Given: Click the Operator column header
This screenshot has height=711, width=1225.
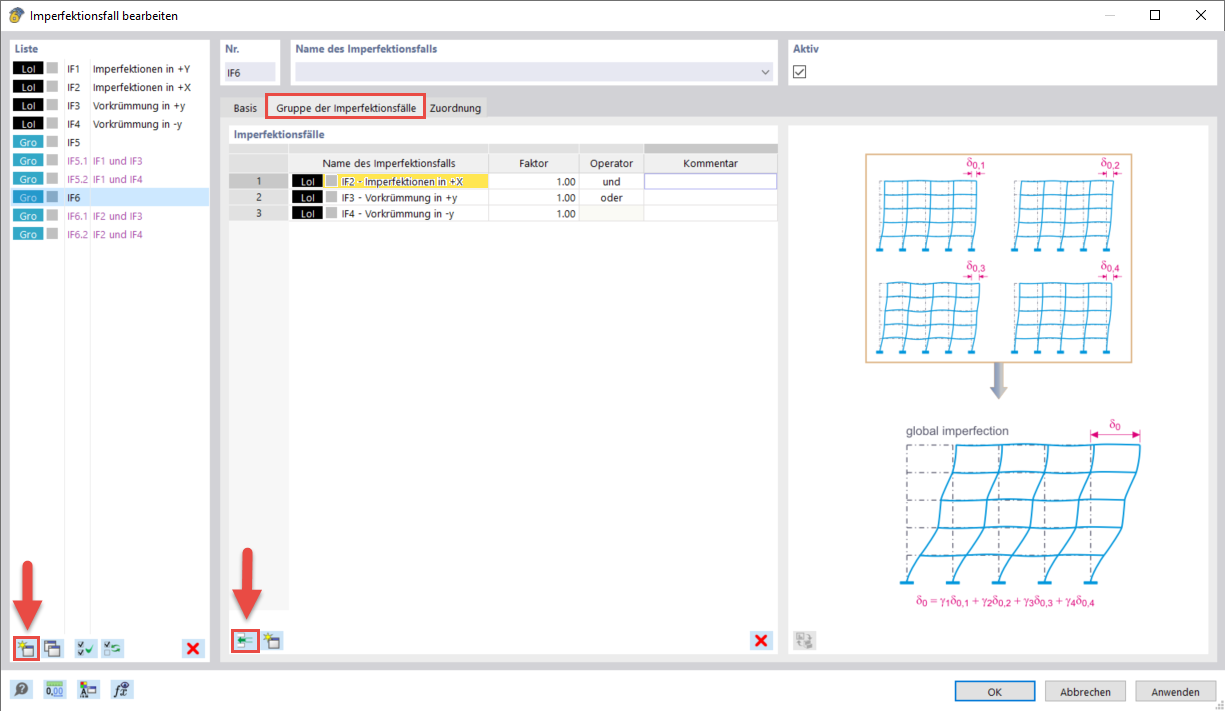Looking at the screenshot, I should (x=611, y=163).
